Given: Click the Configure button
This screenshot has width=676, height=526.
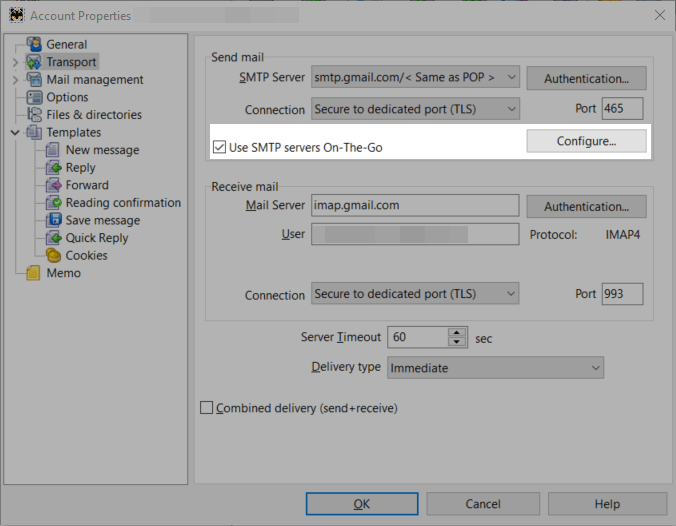Looking at the screenshot, I should (586, 141).
